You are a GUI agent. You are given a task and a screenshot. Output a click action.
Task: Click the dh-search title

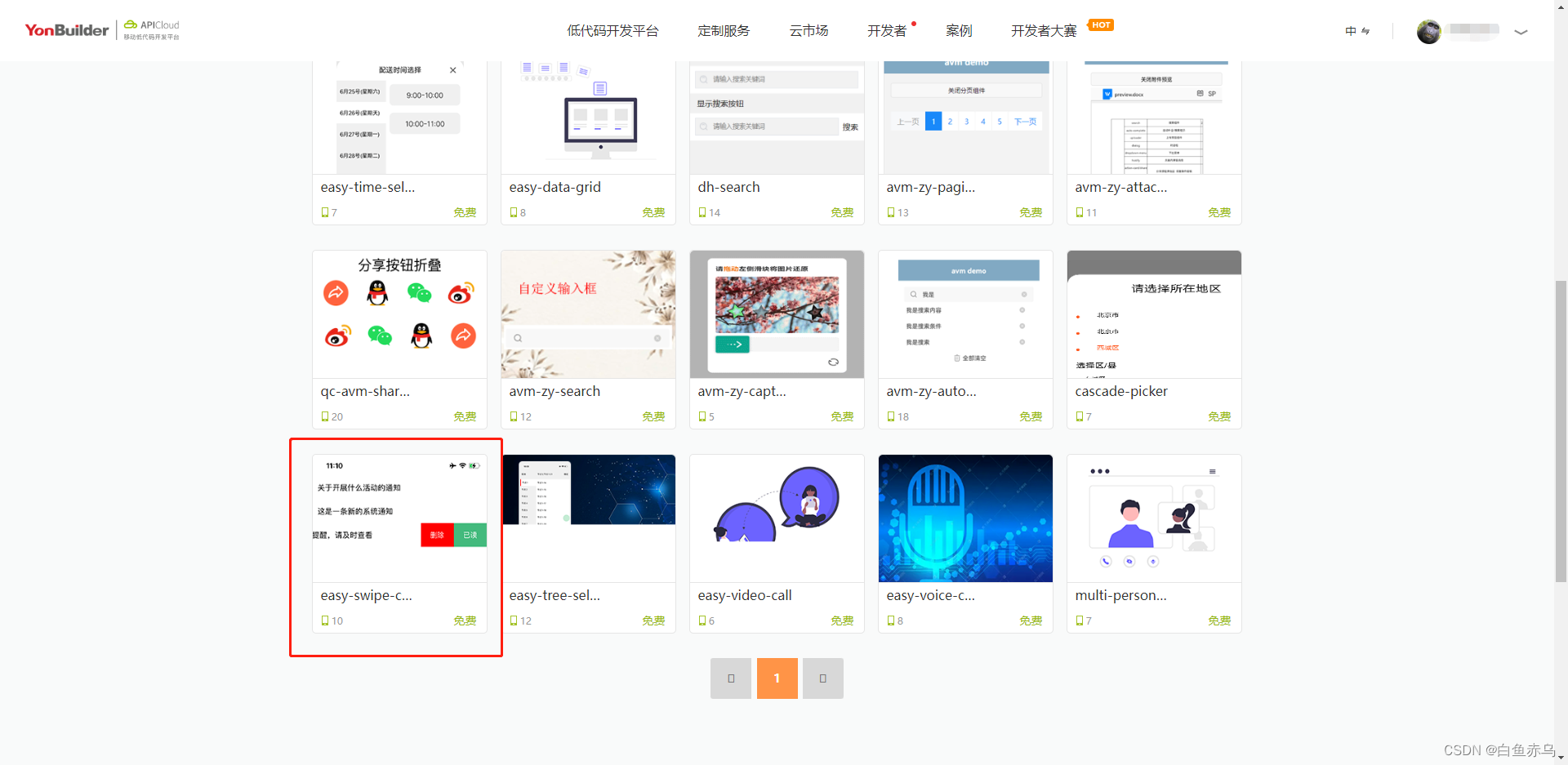coord(728,187)
